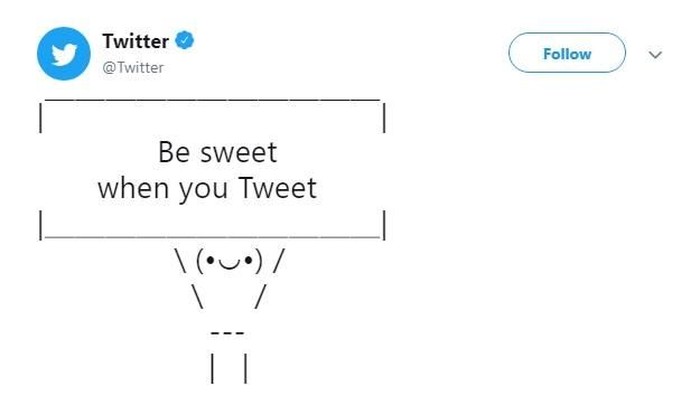Click the sign's upper-right vertical bar
The height and width of the screenshot is (395, 700).
point(384,118)
